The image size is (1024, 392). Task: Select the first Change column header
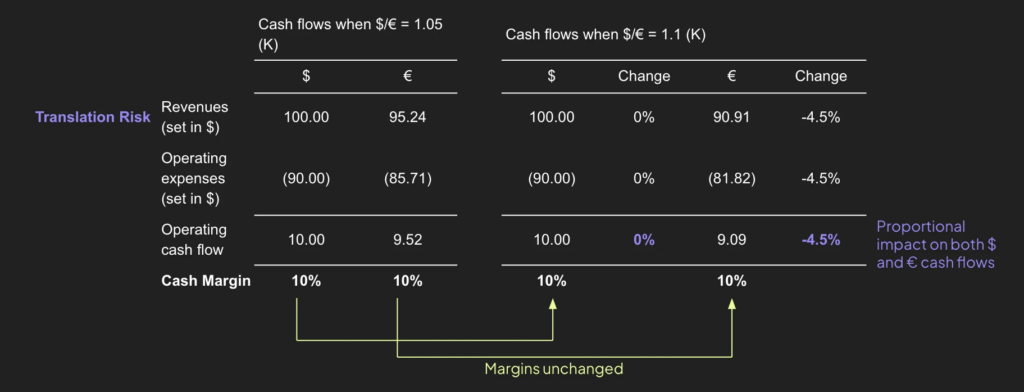pyautogui.click(x=644, y=76)
